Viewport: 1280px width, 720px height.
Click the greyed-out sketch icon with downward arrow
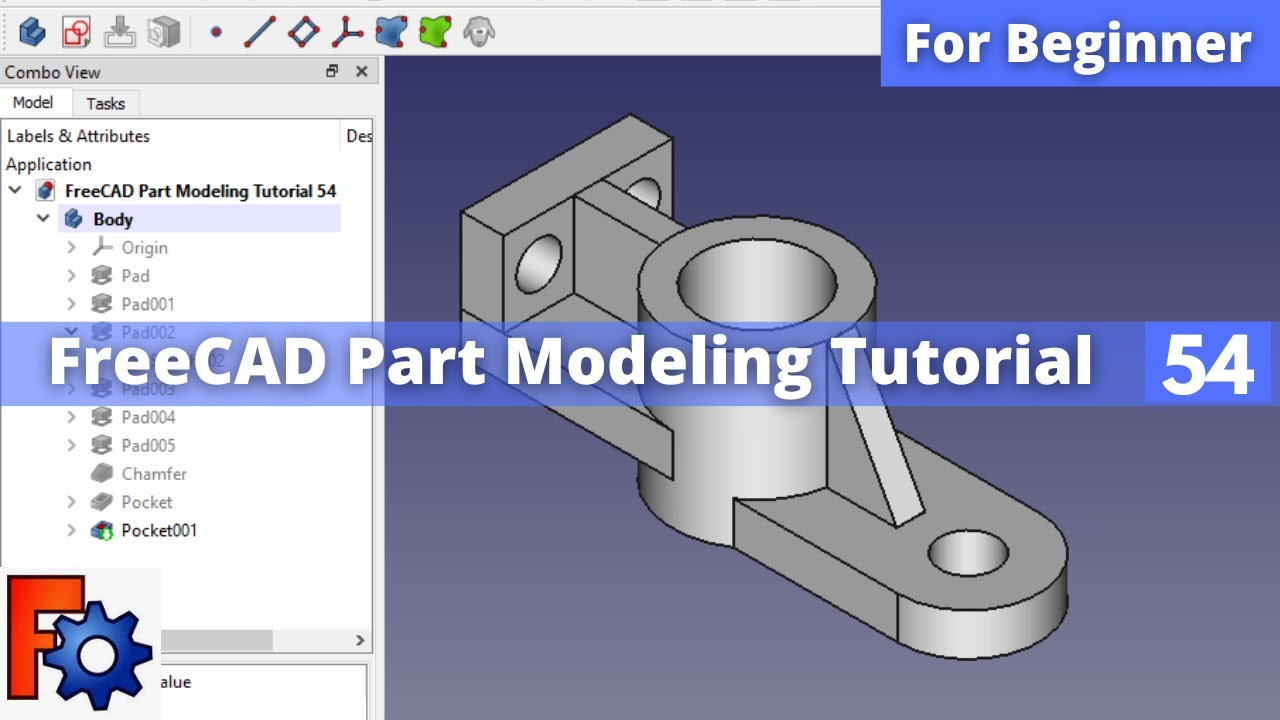(120, 32)
